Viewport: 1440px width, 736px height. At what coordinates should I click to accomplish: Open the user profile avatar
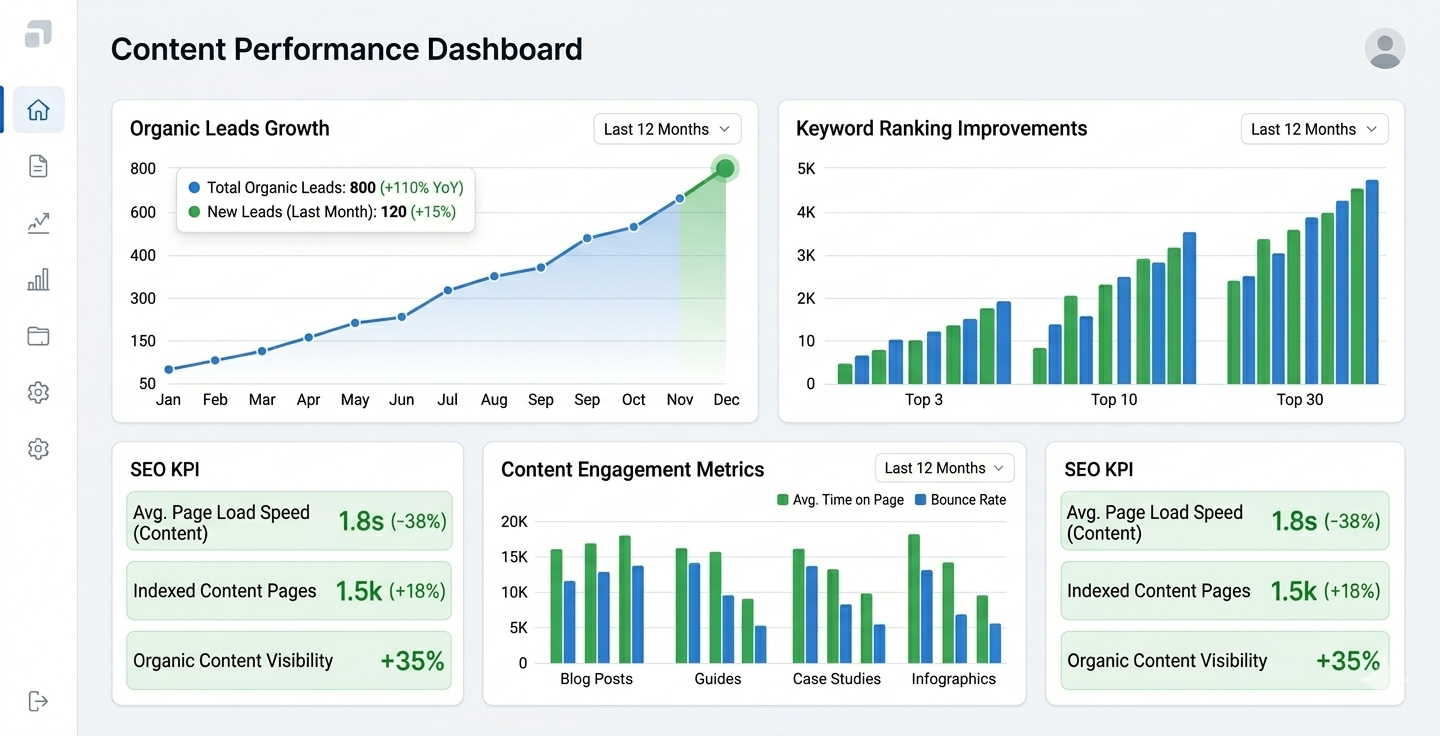[x=1384, y=48]
